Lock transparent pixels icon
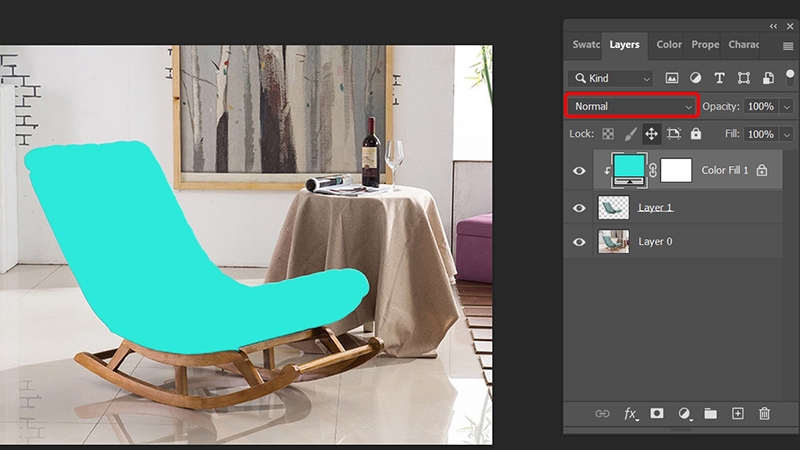 608,134
